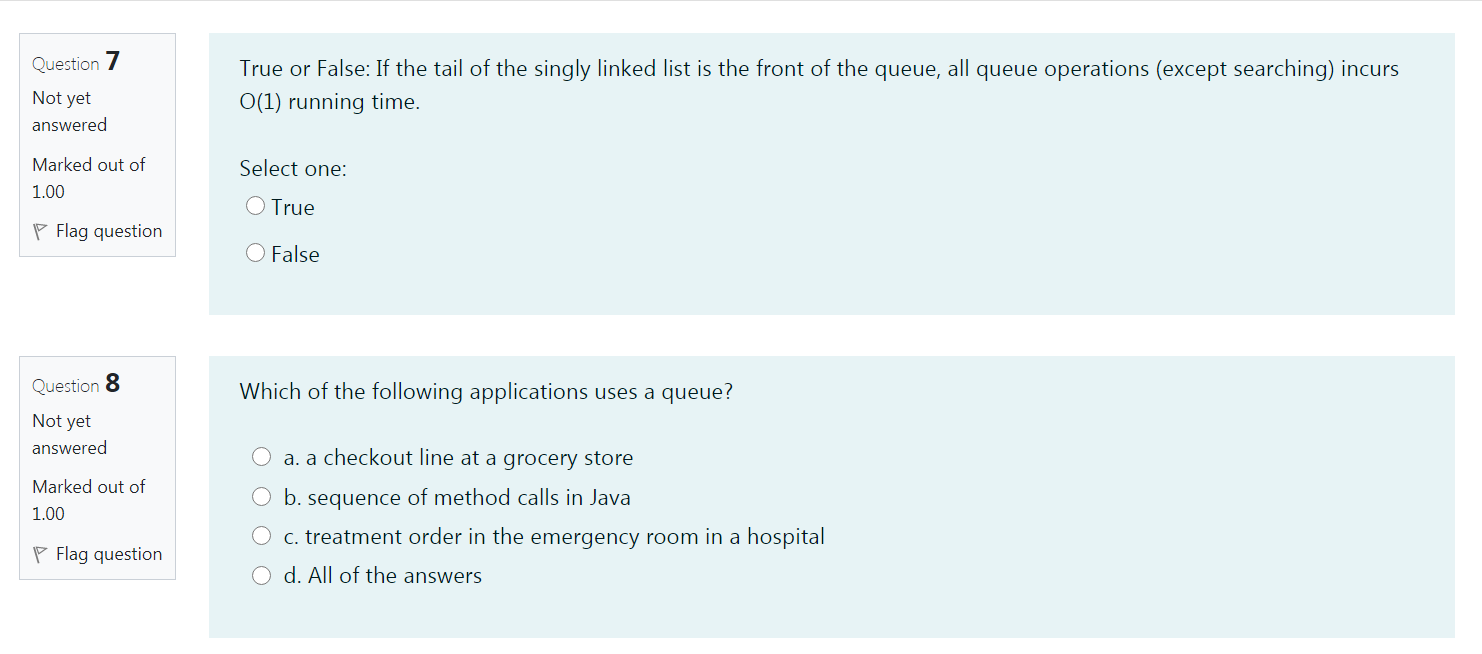This screenshot has width=1482, height=654.
Task: Select the False radio button
Action: pyautogui.click(x=256, y=253)
